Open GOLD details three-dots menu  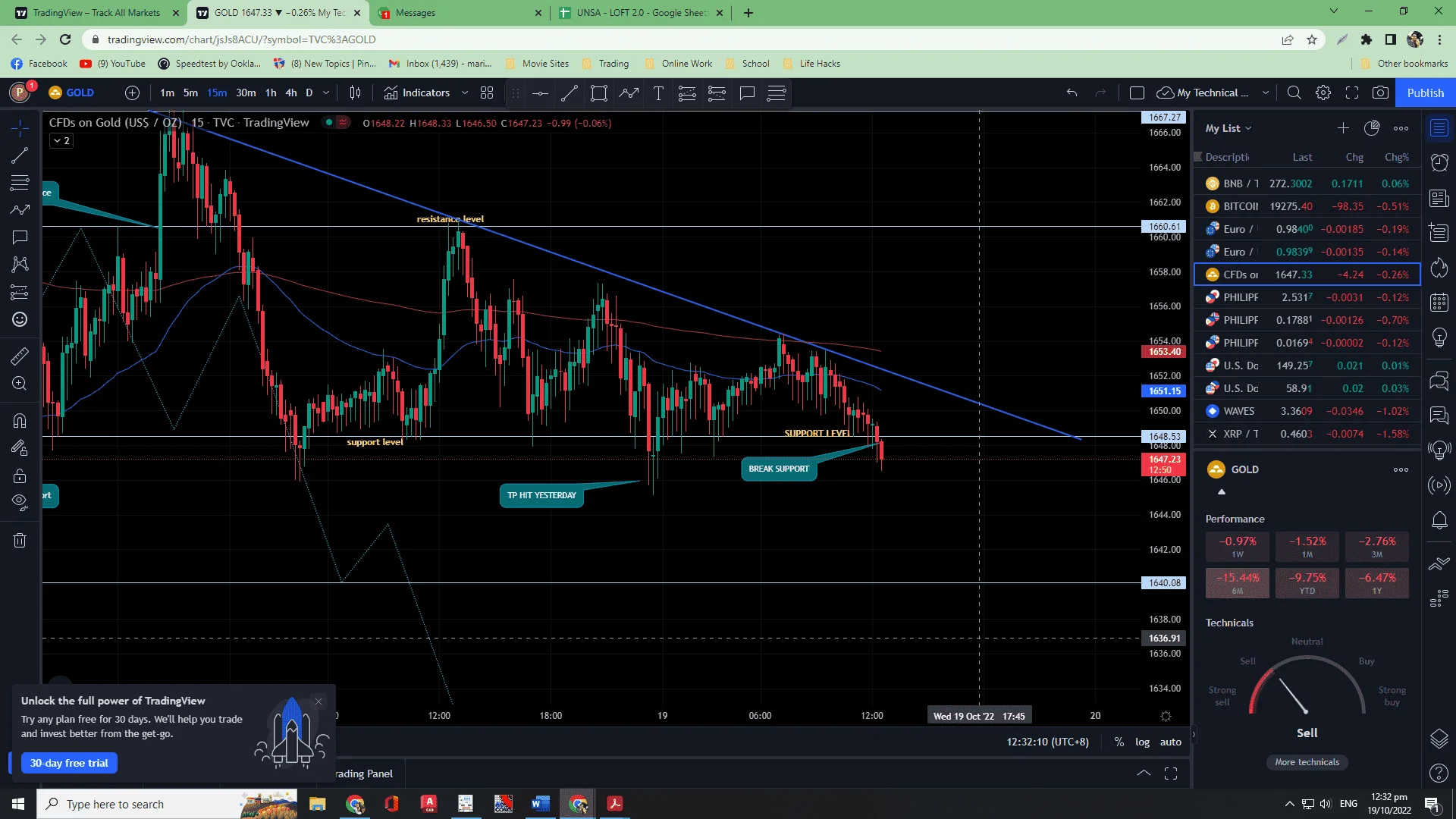click(x=1401, y=469)
